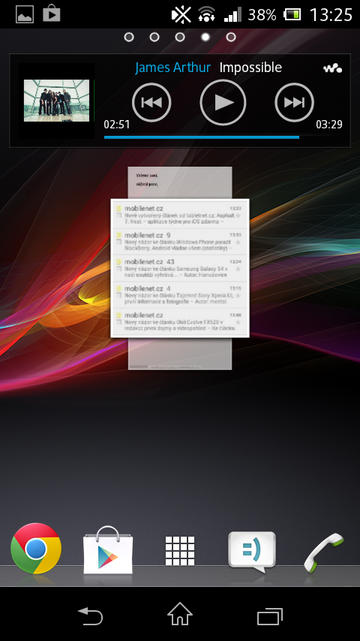This screenshot has width=360, height=641.
Task: Open the Phone dialer icon
Action: 324,552
